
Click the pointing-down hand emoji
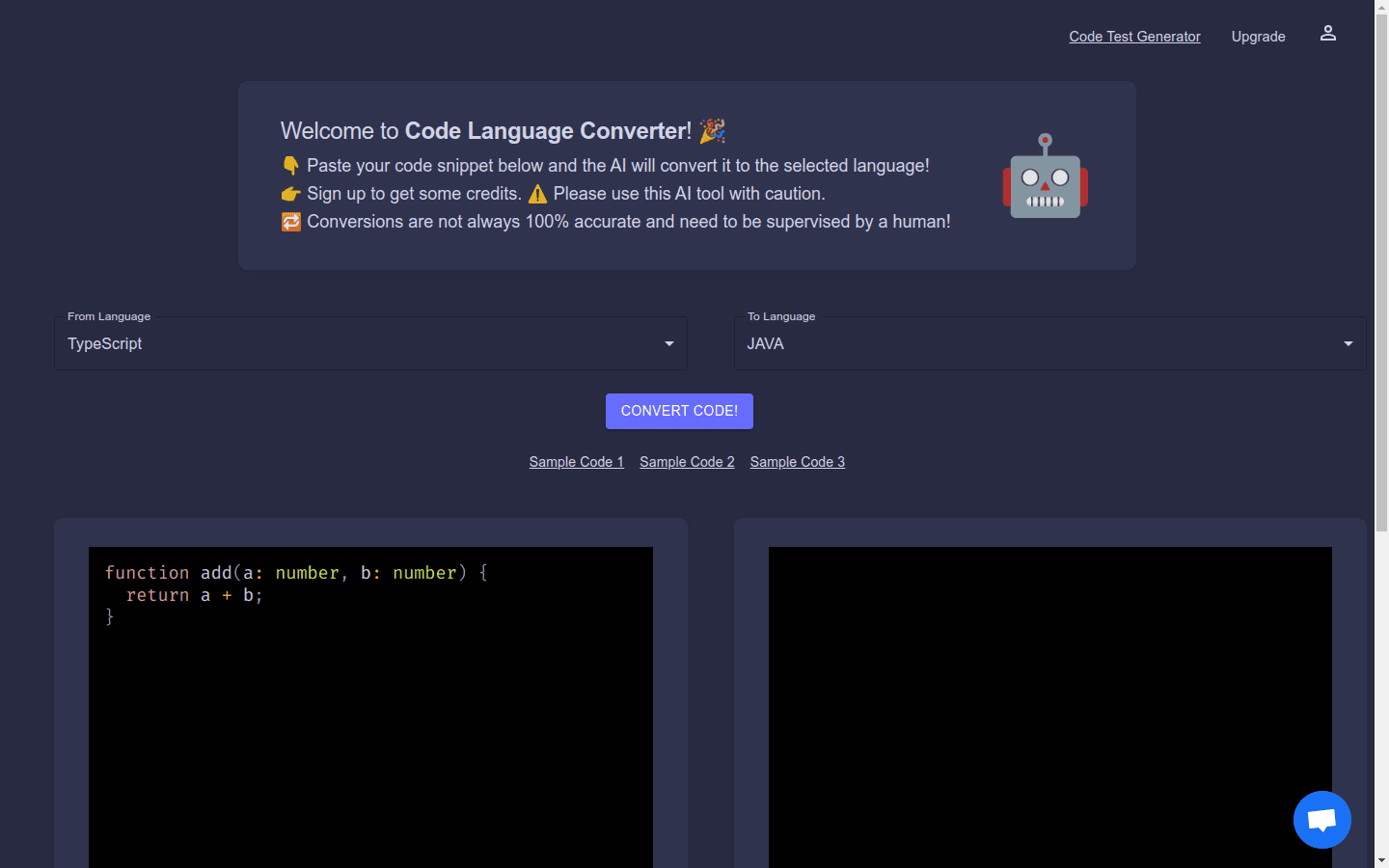pos(290,166)
